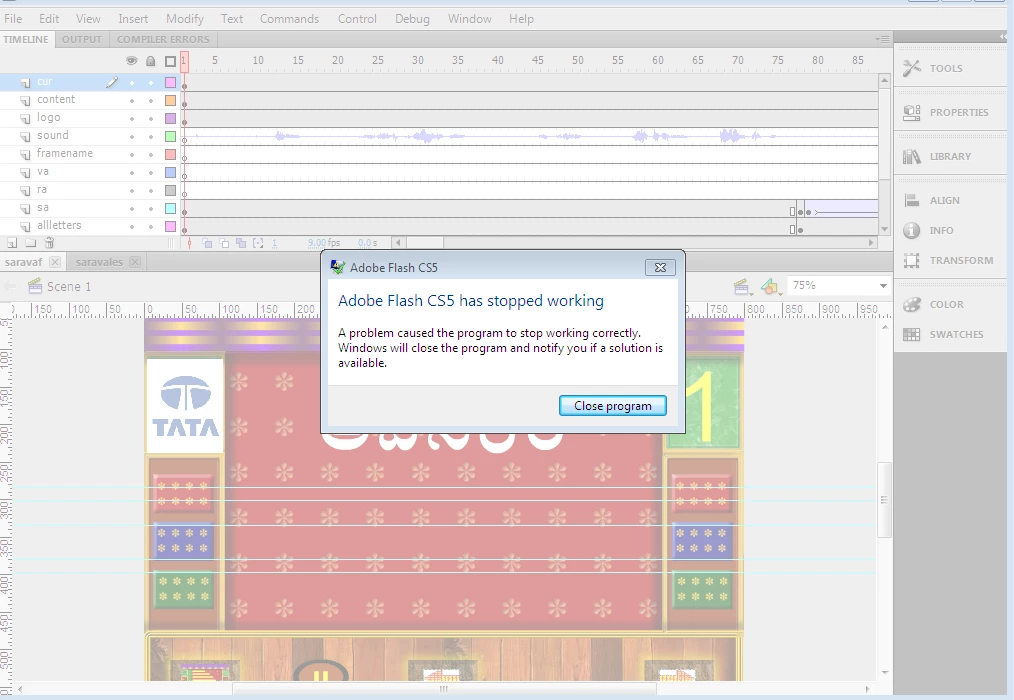Open the Modify menu
Image resolution: width=1014 pixels, height=700 pixels.
[x=184, y=19]
